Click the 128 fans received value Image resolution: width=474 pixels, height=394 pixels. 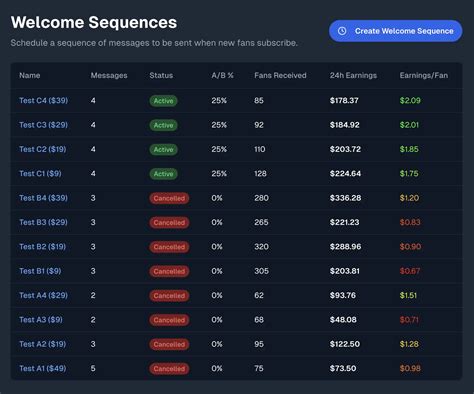[260, 173]
